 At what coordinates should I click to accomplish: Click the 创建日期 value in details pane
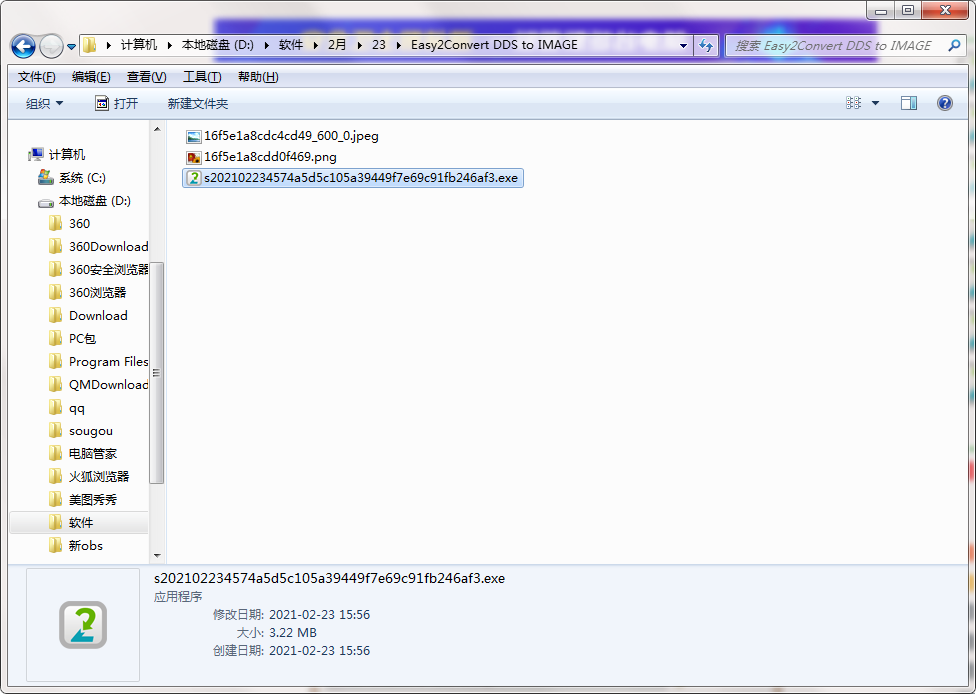pos(319,651)
